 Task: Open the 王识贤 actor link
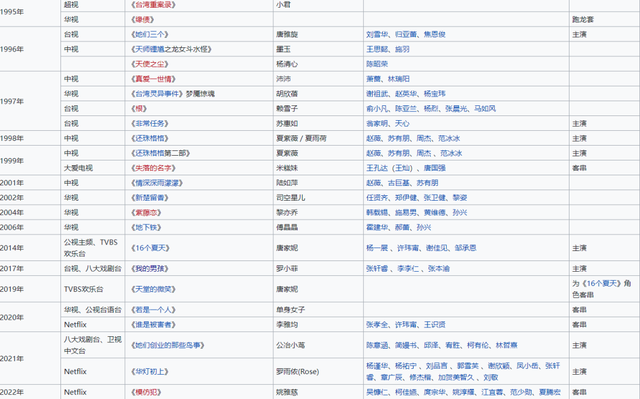pos(434,325)
